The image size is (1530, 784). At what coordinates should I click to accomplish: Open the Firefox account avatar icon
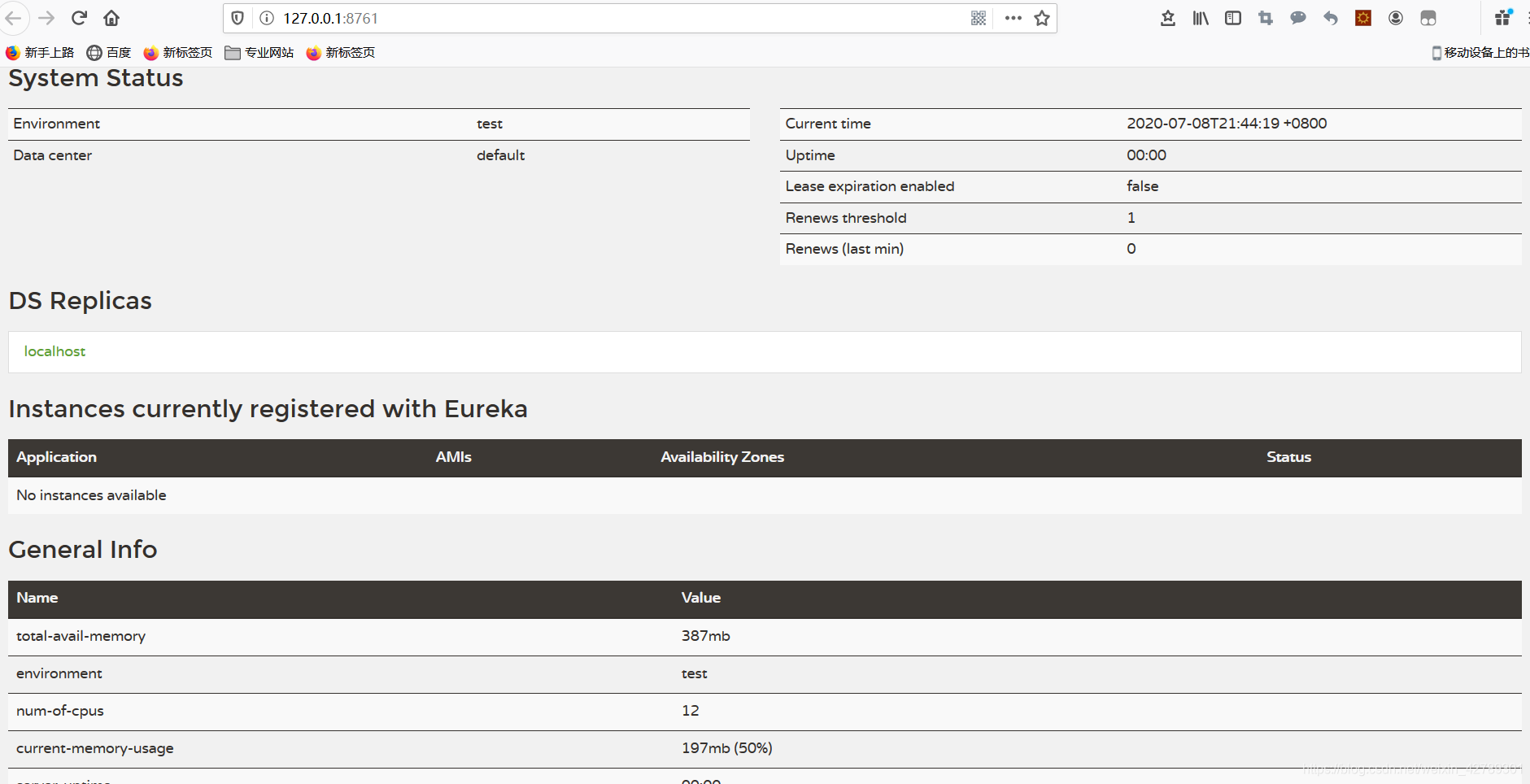[1396, 18]
